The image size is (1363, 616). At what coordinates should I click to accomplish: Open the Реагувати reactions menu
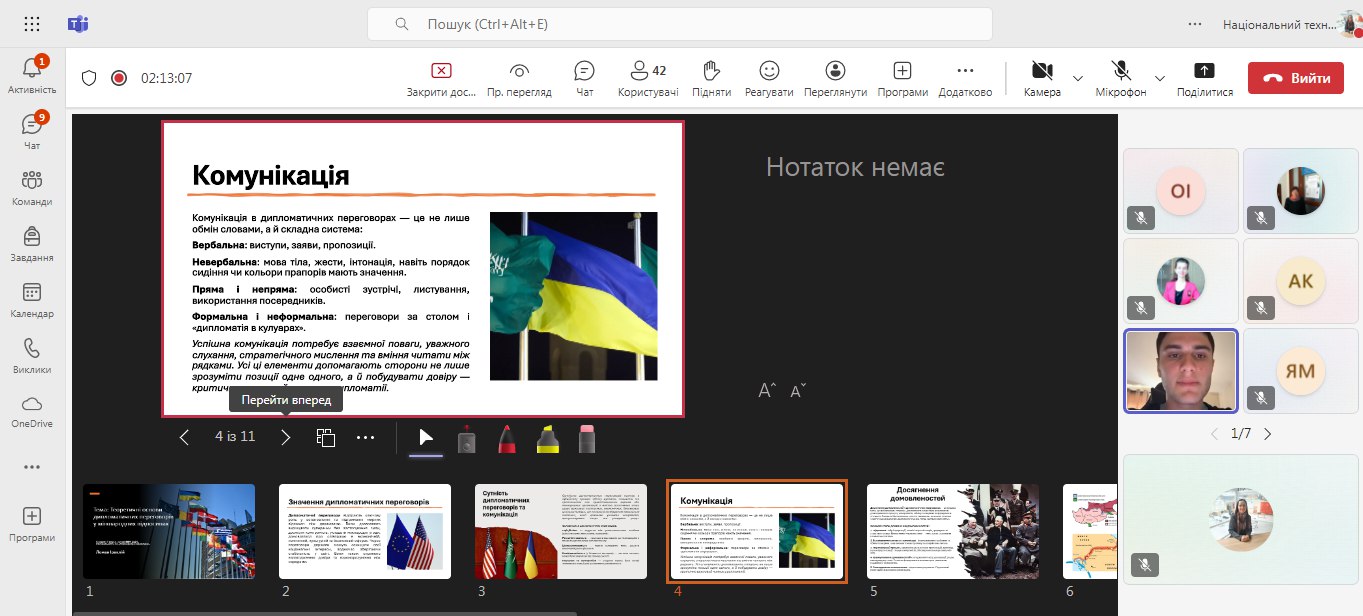(768, 77)
